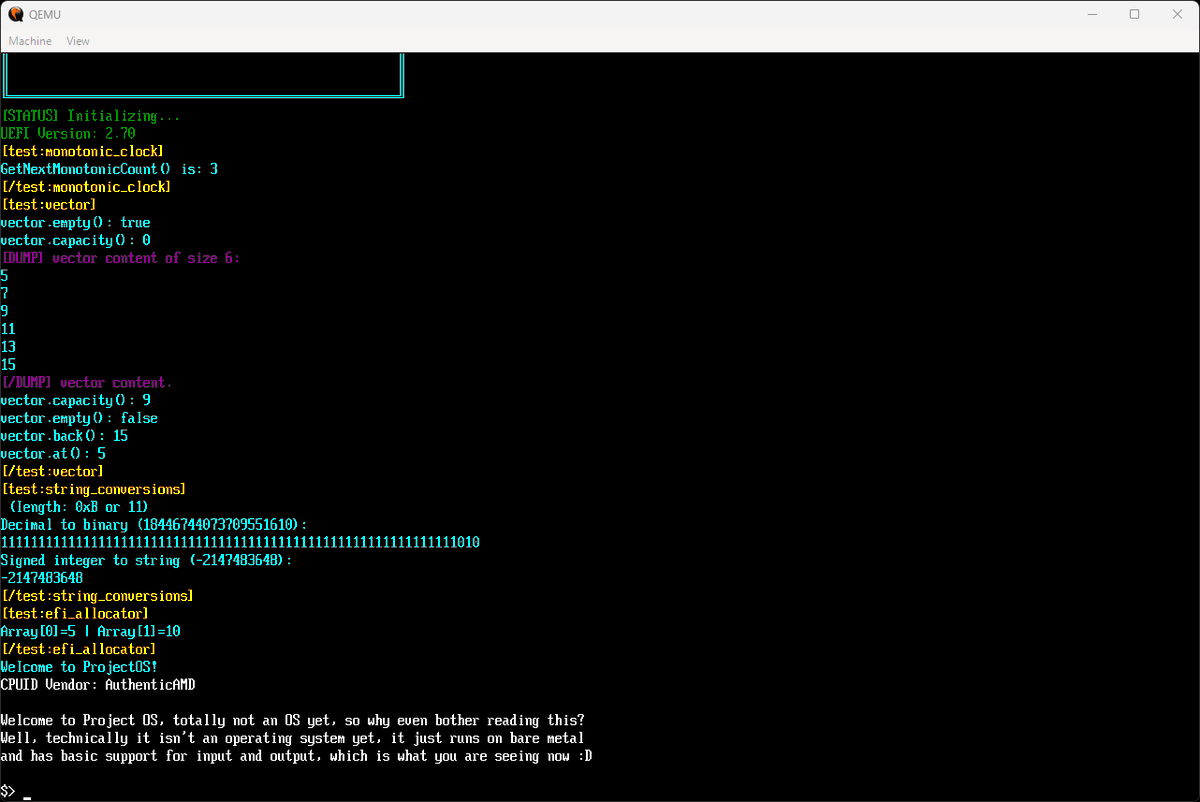Click the 'vector.capacity(): 9' line
Image resolution: width=1200 pixels, height=802 pixels.
(x=75, y=400)
